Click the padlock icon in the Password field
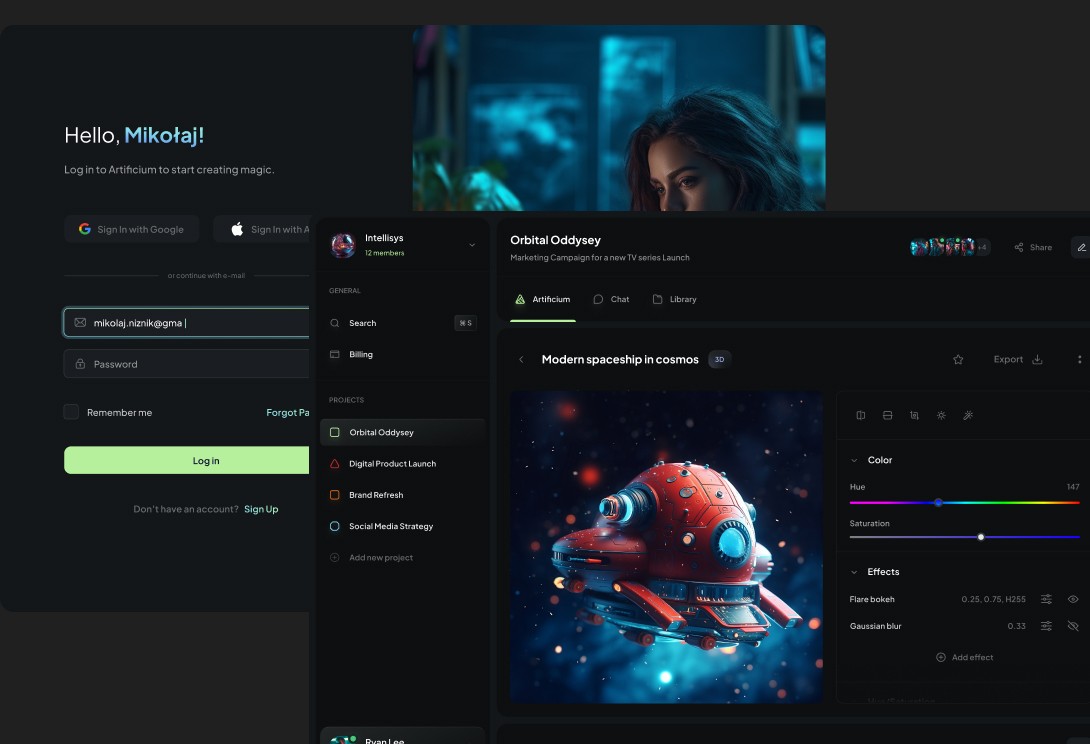1090x744 pixels. point(80,364)
